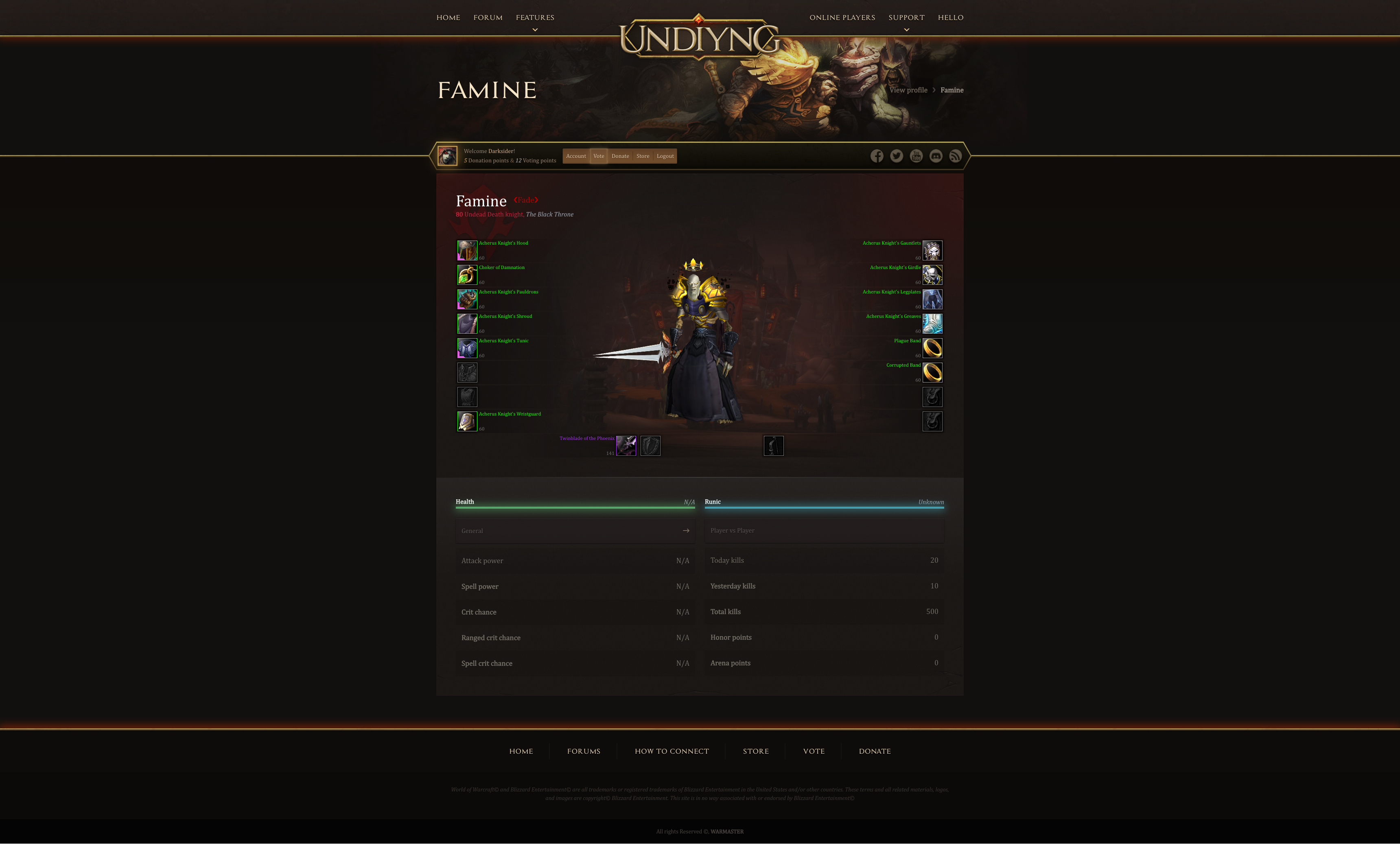Click the Corrupted Band name link
The height and width of the screenshot is (844, 1400).
[x=903, y=365]
